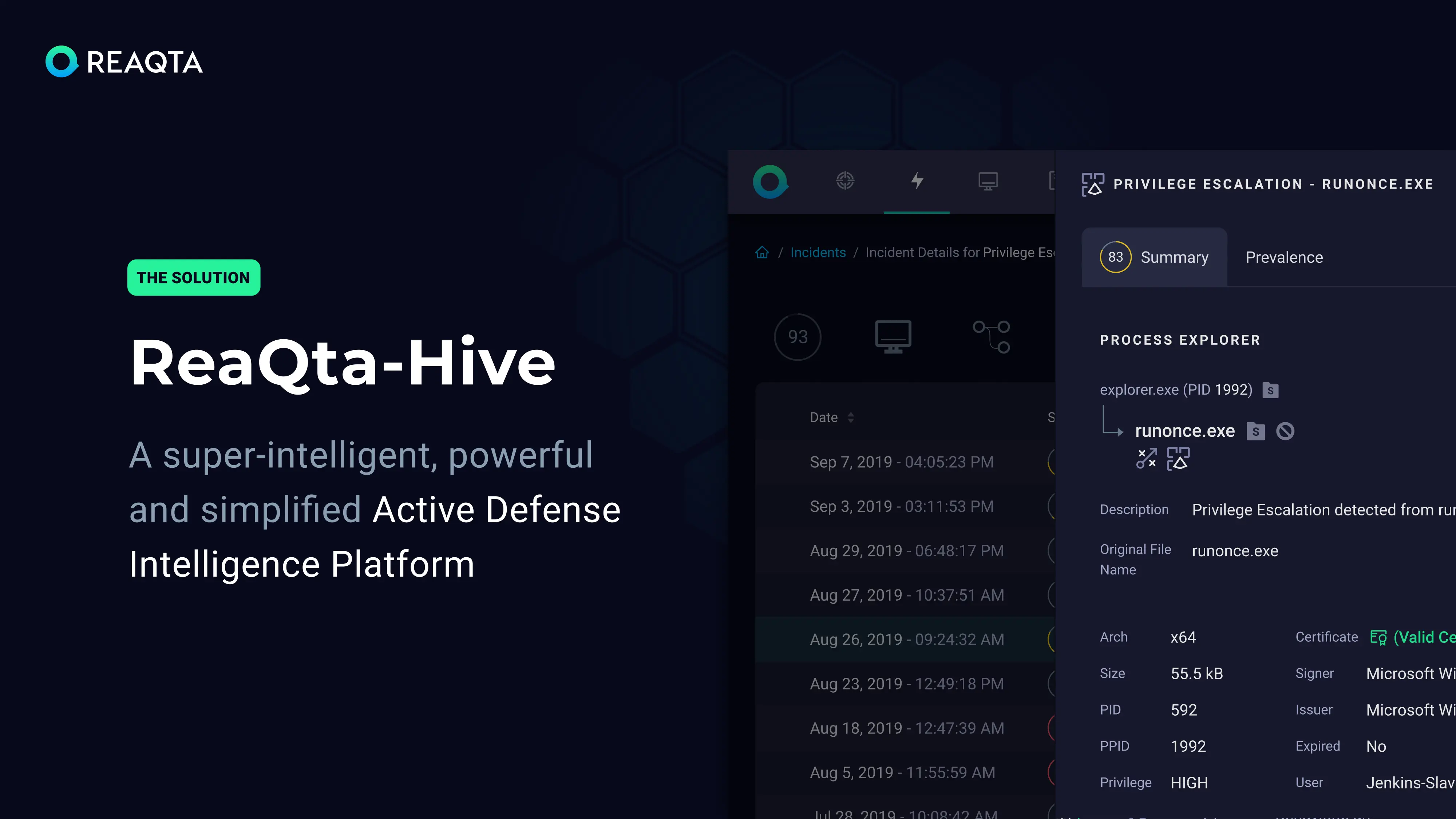Switch to the Summary tab
The width and height of the screenshot is (1456, 819).
coord(1154,257)
